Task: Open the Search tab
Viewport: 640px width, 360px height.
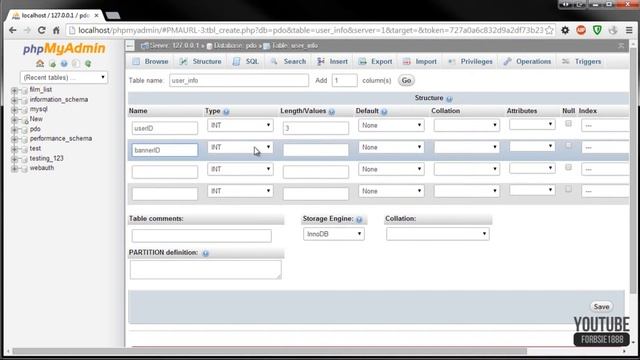Action: tap(288, 62)
